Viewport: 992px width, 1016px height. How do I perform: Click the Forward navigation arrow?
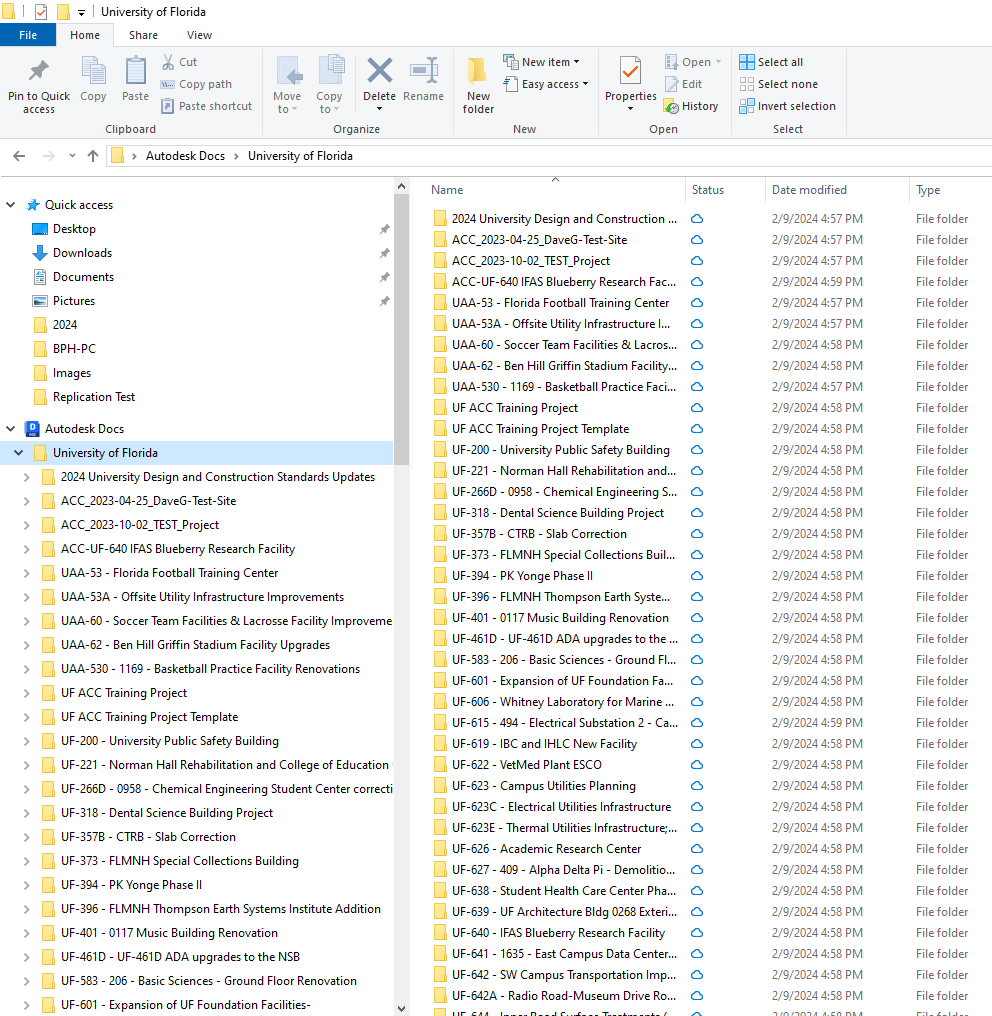point(49,156)
